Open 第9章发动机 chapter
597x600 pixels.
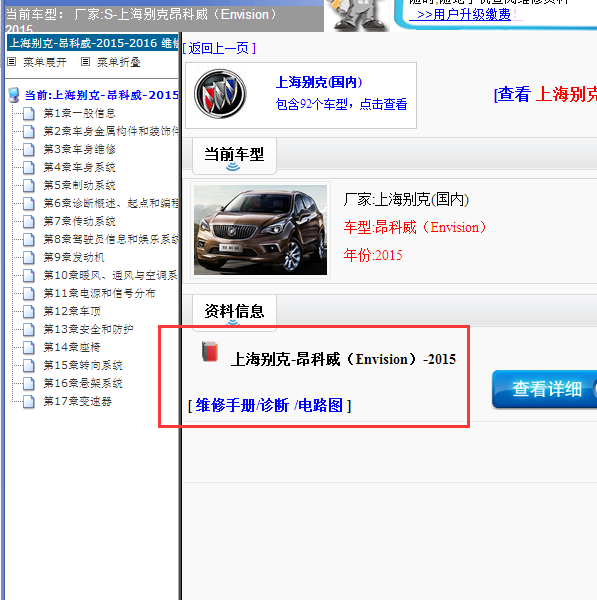[74, 257]
